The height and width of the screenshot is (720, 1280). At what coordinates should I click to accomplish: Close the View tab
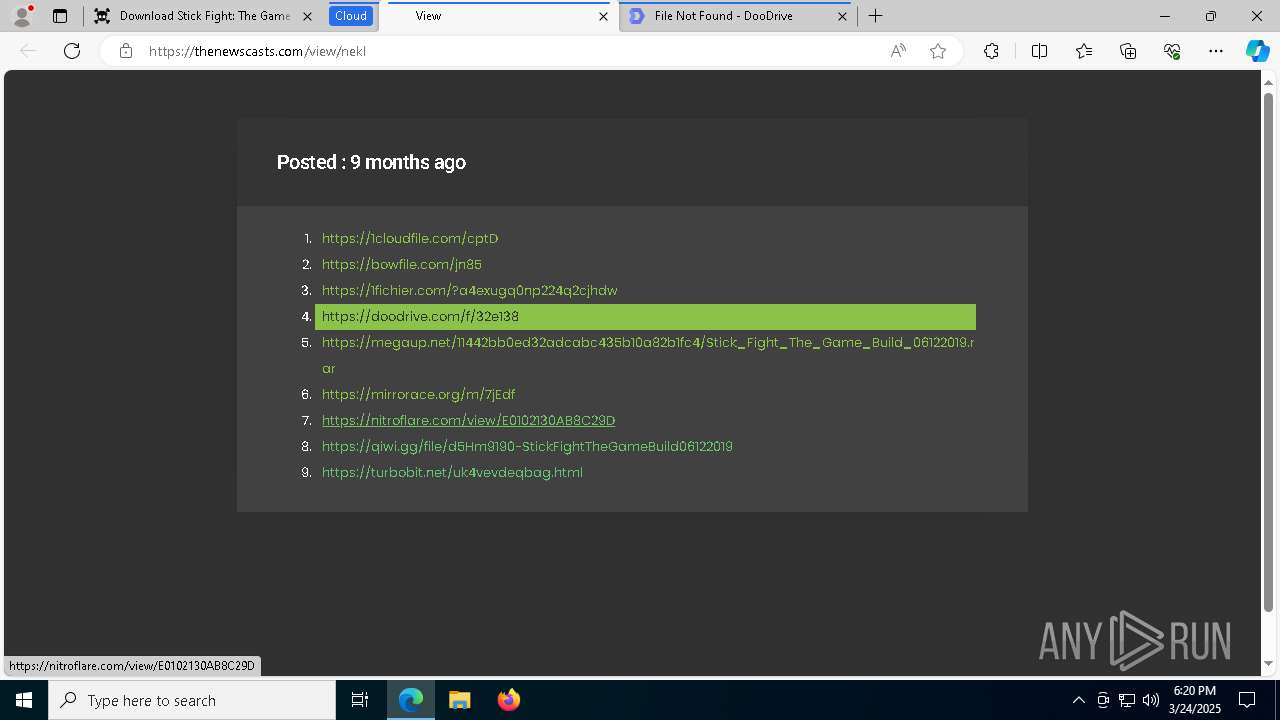pos(603,16)
